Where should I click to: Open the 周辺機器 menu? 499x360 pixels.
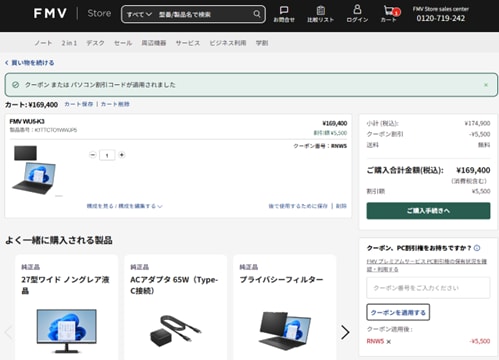pyautogui.click(x=154, y=43)
